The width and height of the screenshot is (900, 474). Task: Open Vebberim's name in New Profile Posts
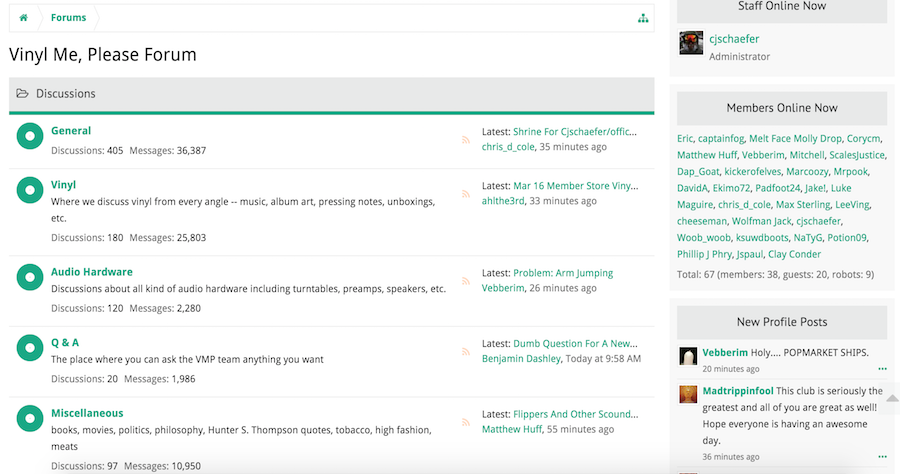(725, 353)
